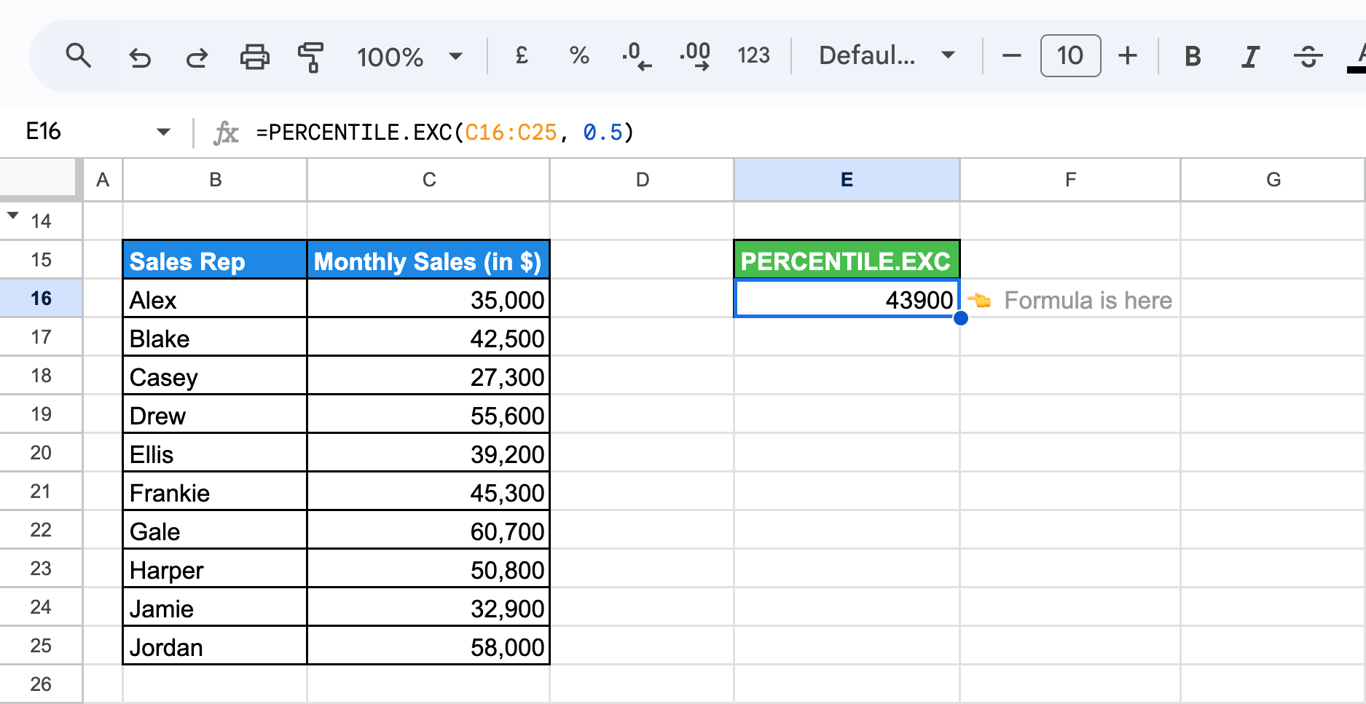The height and width of the screenshot is (704, 1366).
Task: Decrease font size with minus button
Action: click(1012, 56)
